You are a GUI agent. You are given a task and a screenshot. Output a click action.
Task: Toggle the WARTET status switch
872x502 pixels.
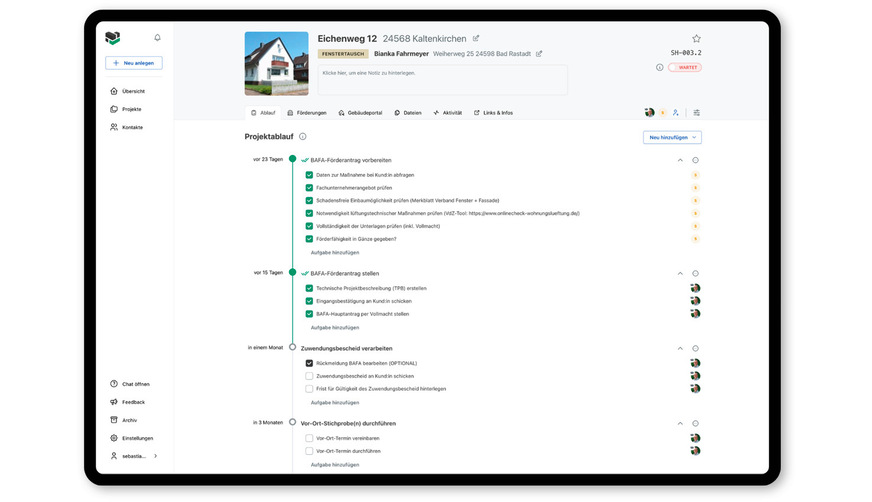tap(685, 67)
